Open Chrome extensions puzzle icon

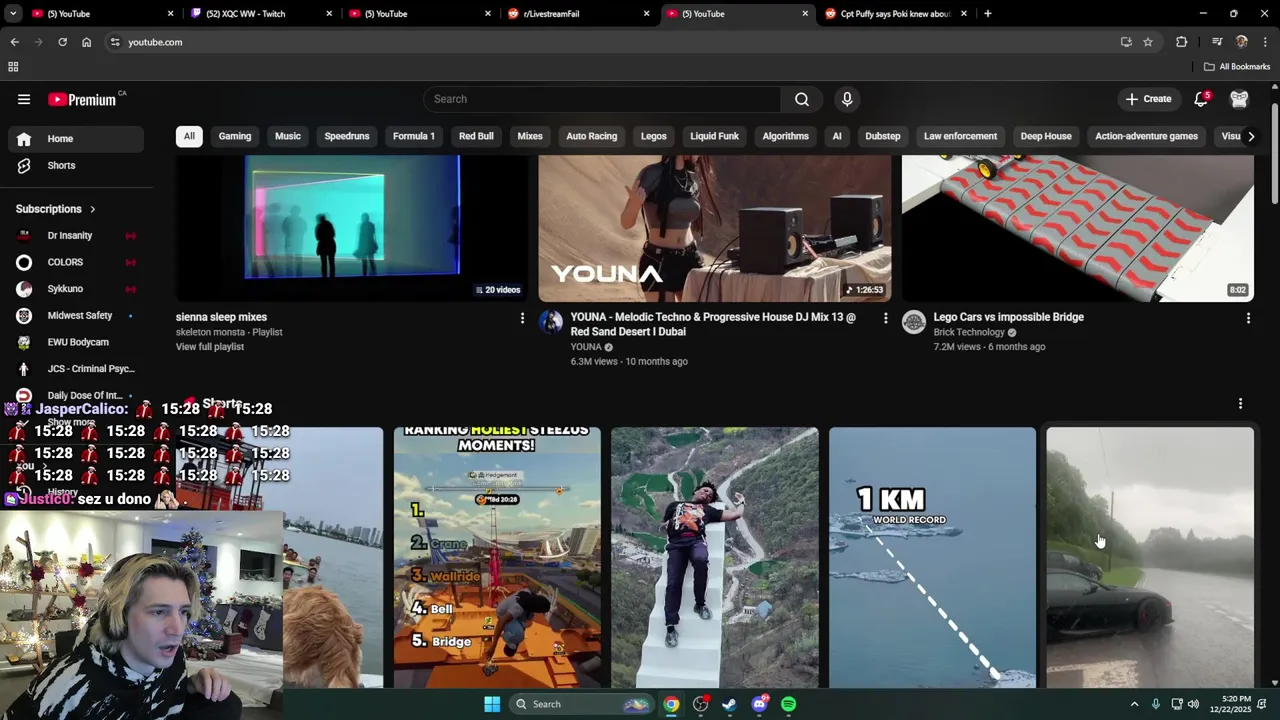pyautogui.click(x=1181, y=42)
